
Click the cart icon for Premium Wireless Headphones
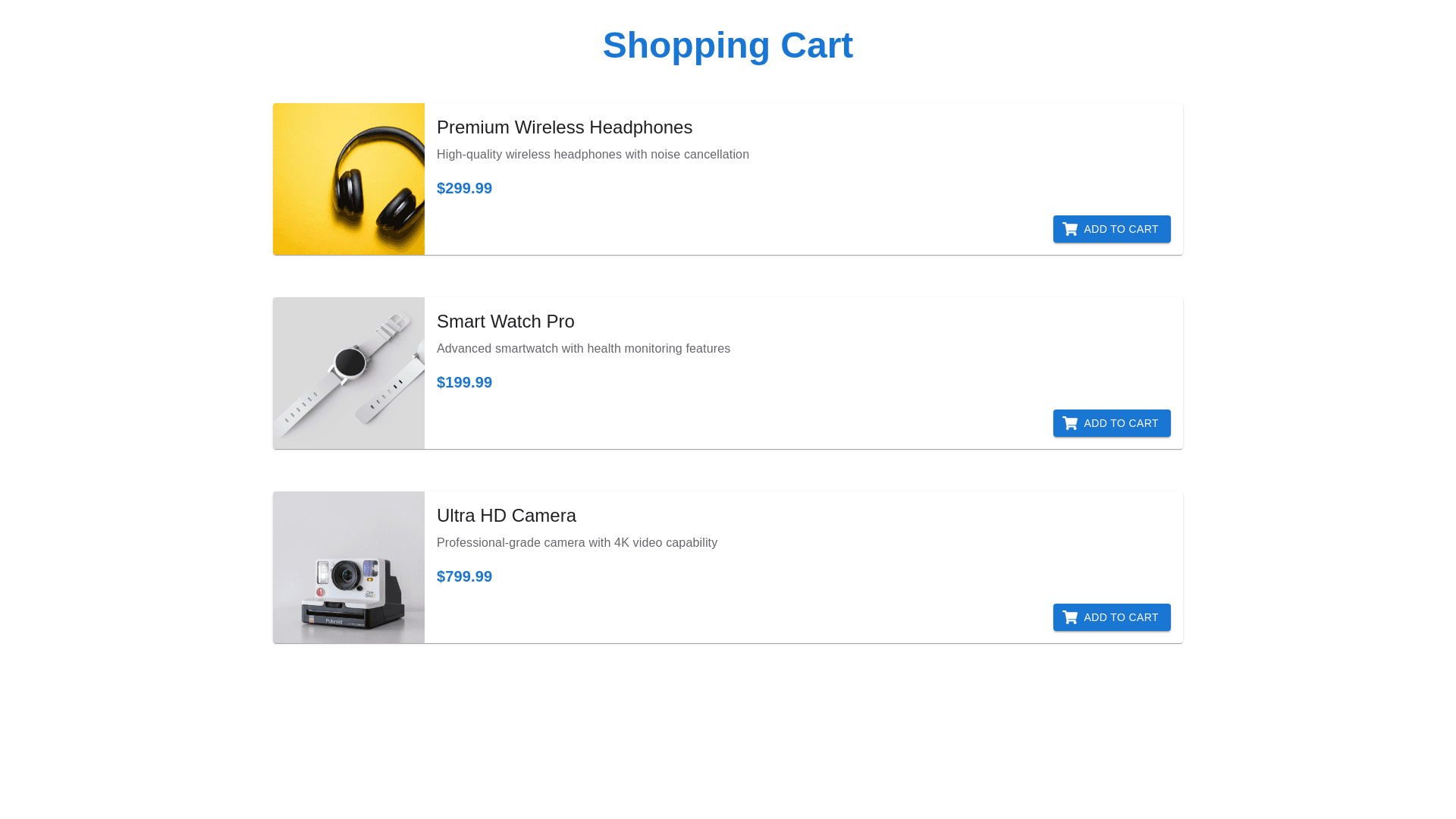1070,229
